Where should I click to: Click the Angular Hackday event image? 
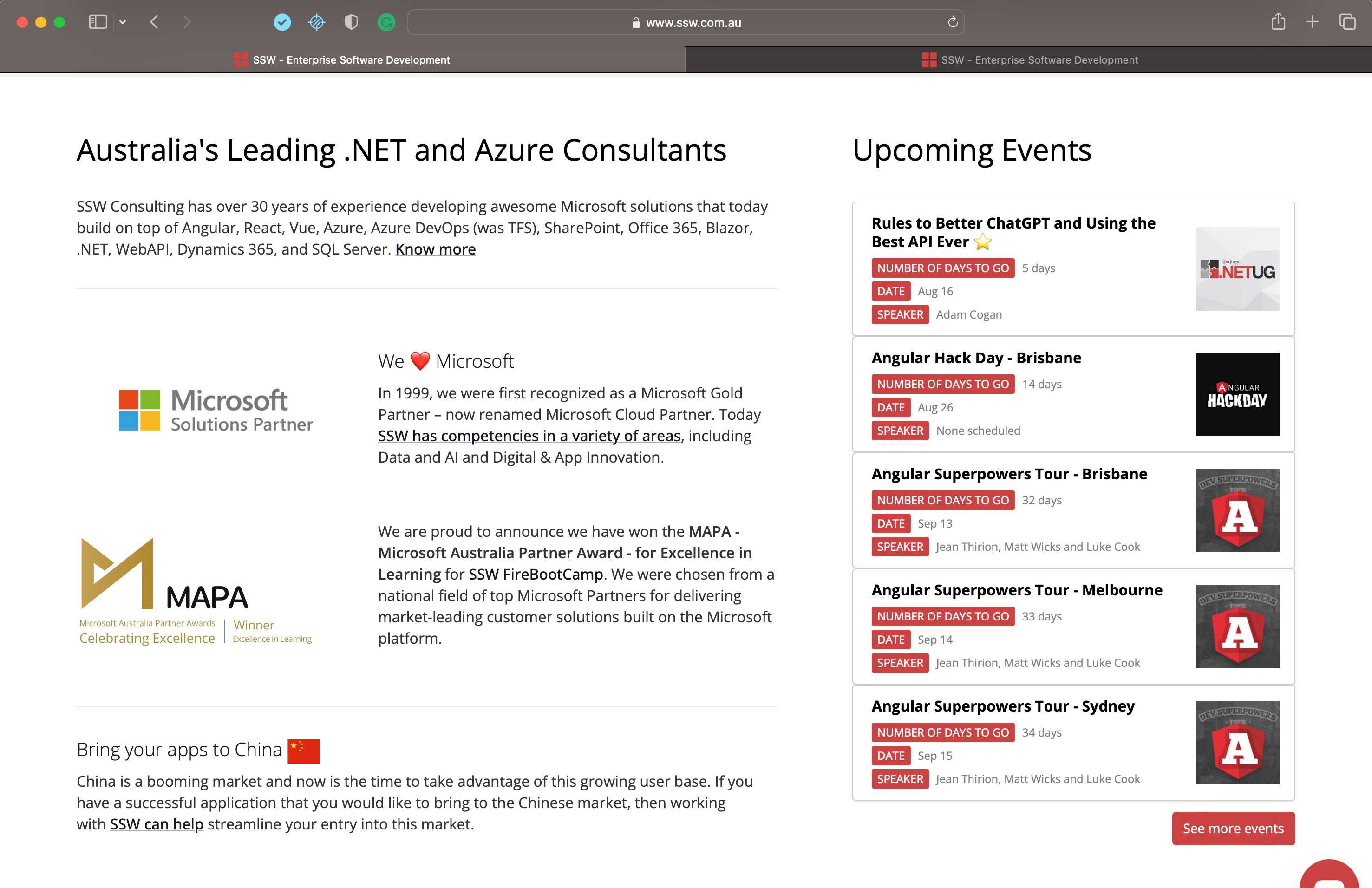click(x=1237, y=394)
